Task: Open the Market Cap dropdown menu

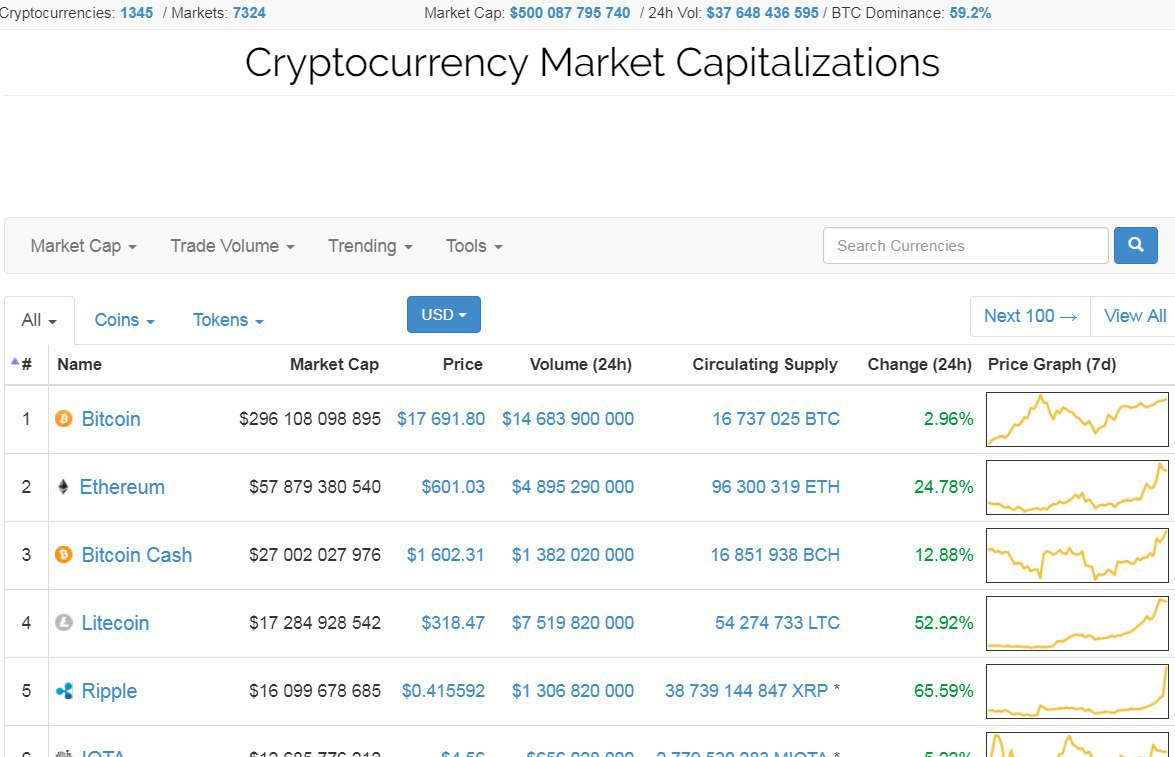Action: click(x=83, y=246)
